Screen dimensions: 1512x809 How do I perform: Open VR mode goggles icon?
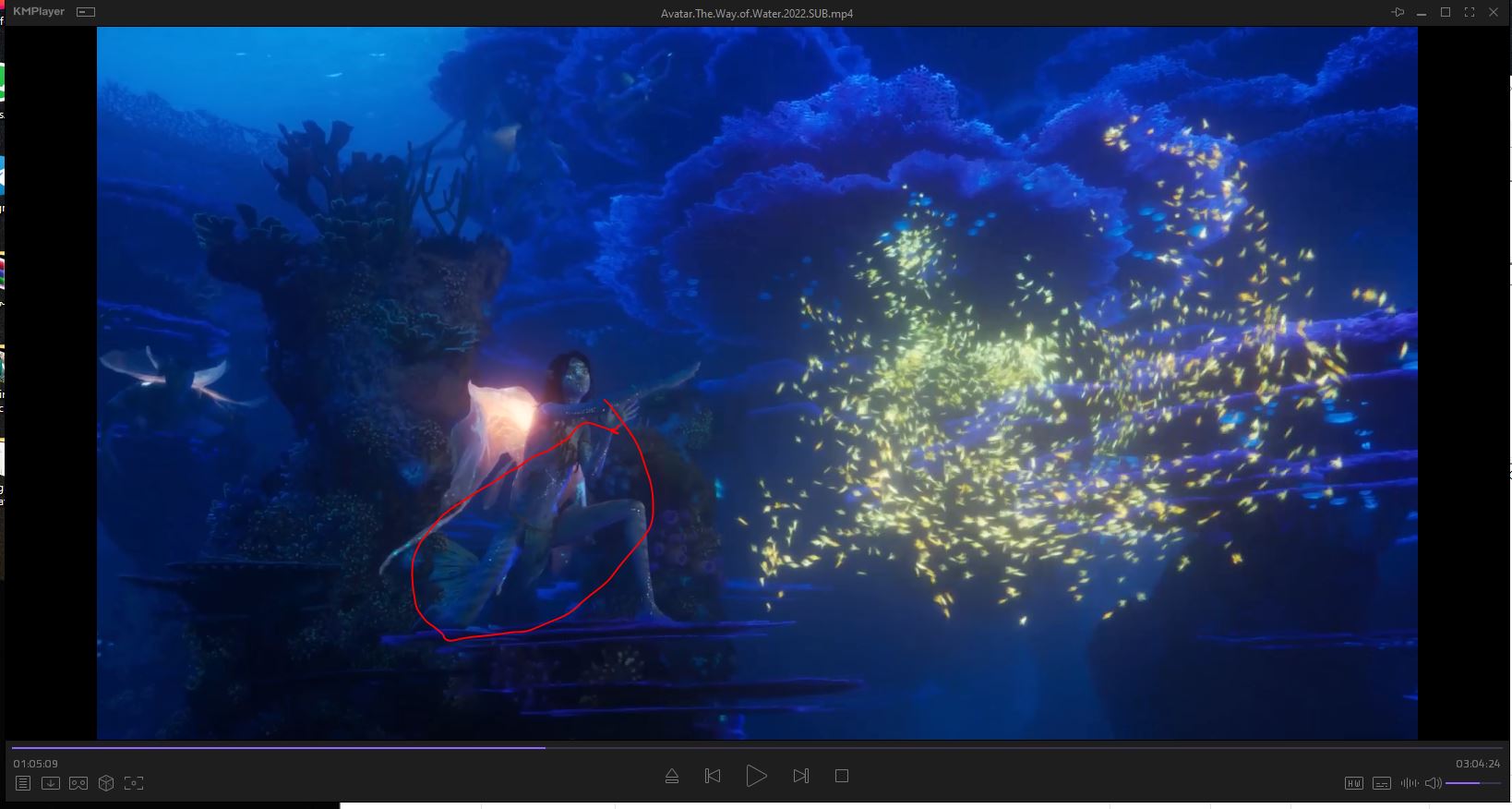[78, 783]
